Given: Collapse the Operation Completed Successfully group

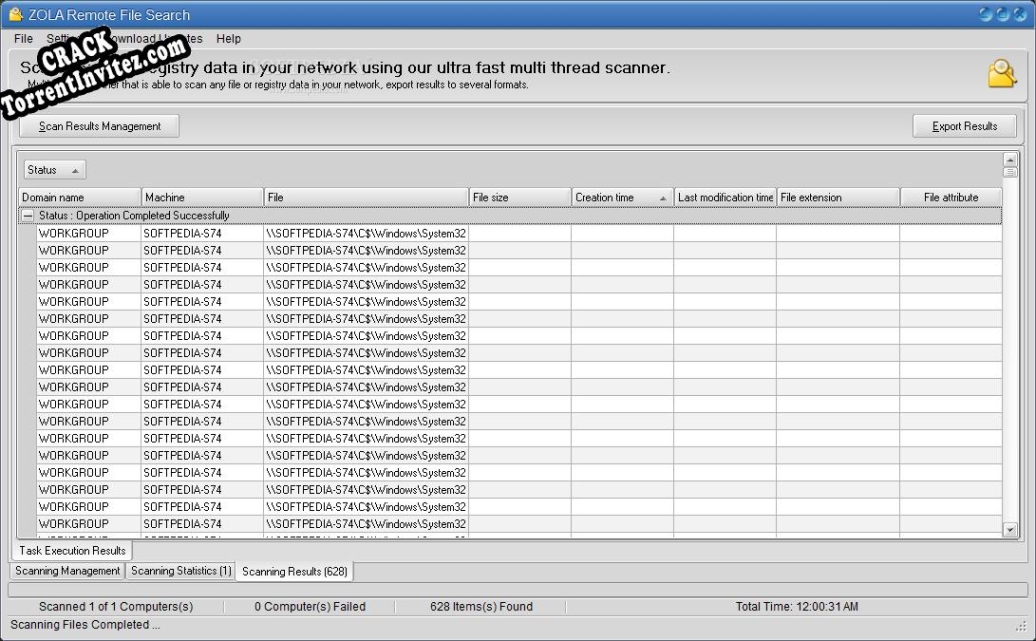Looking at the screenshot, I should click(x=25, y=214).
